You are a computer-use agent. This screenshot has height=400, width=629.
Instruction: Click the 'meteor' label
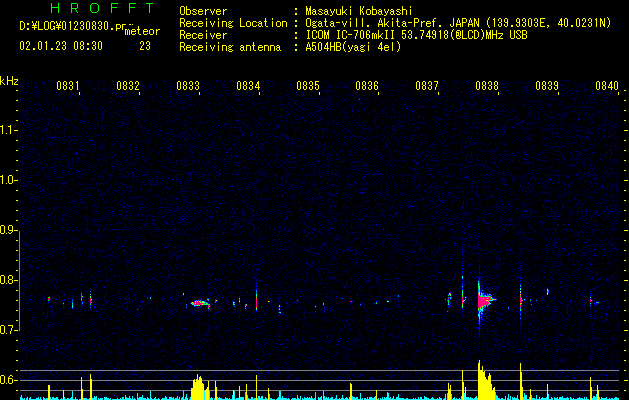(142, 31)
